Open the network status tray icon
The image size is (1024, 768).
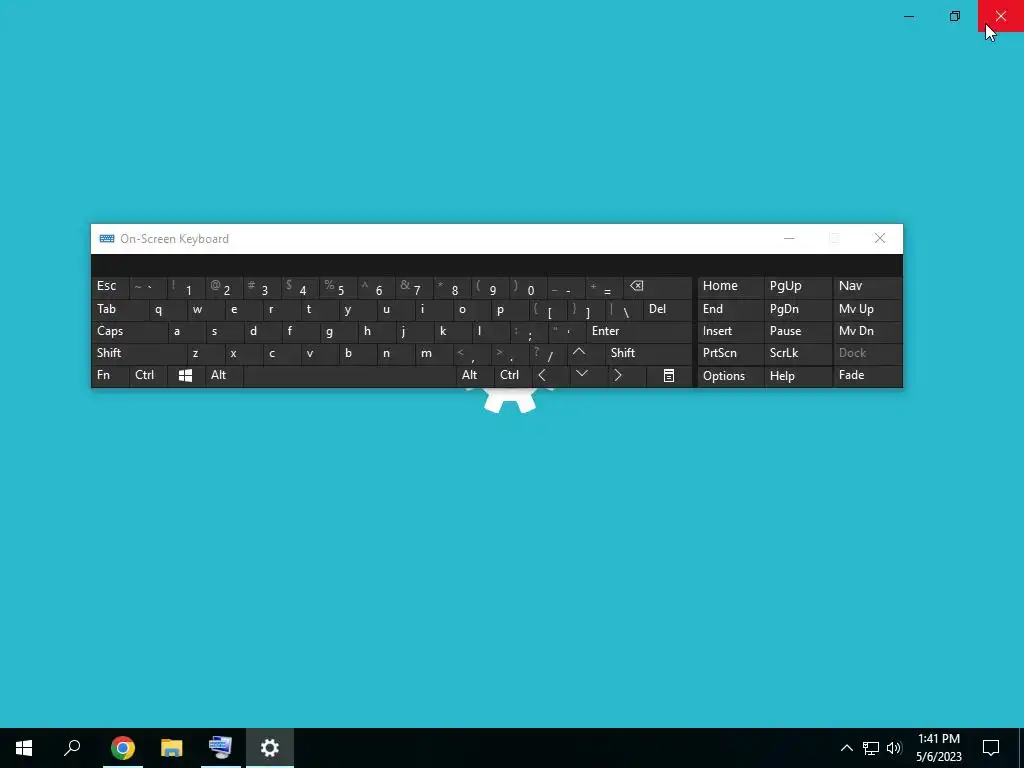click(871, 748)
